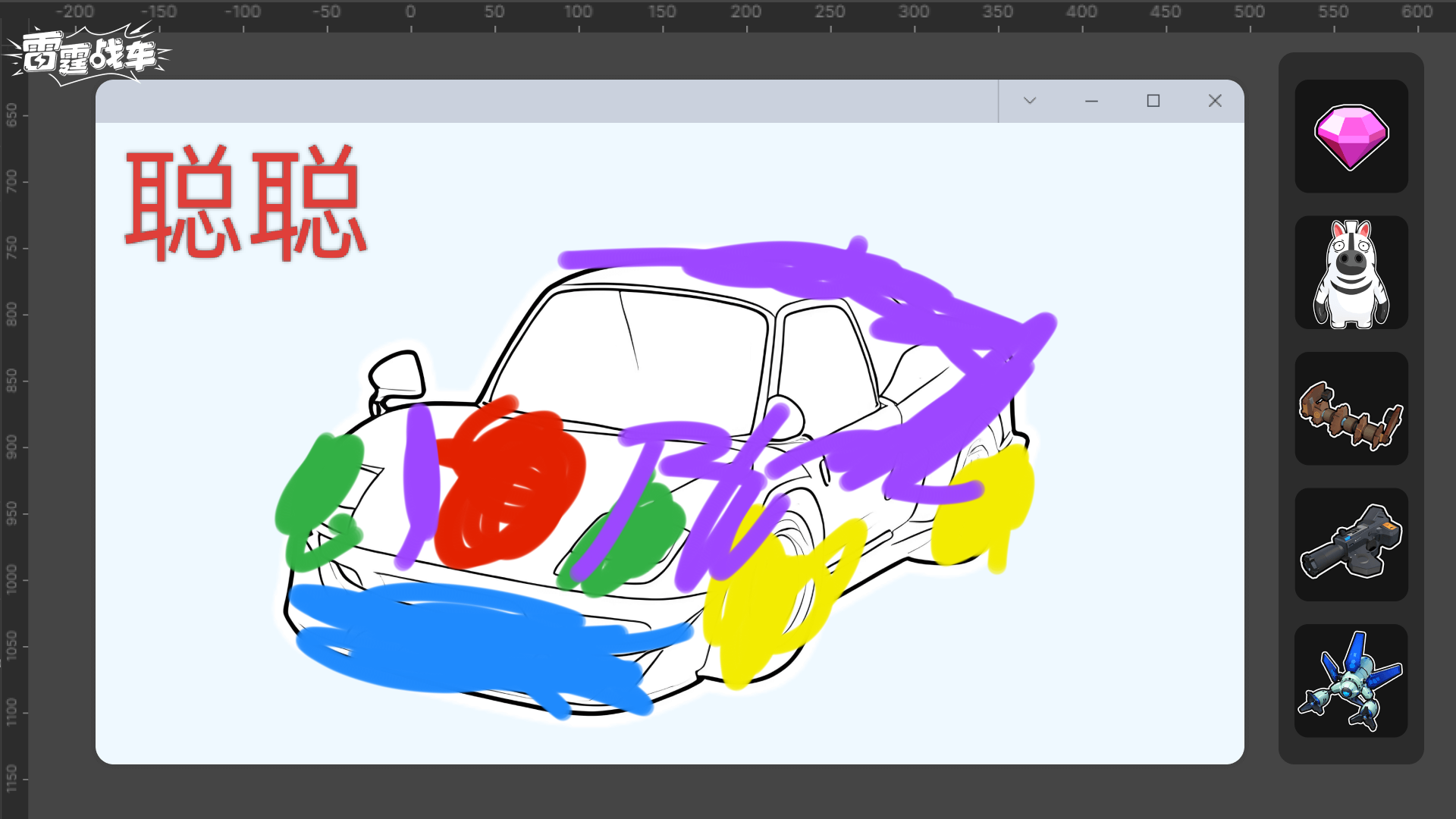Image resolution: width=1456 pixels, height=819 pixels.
Task: Click the pink gem icon
Action: (x=1351, y=136)
